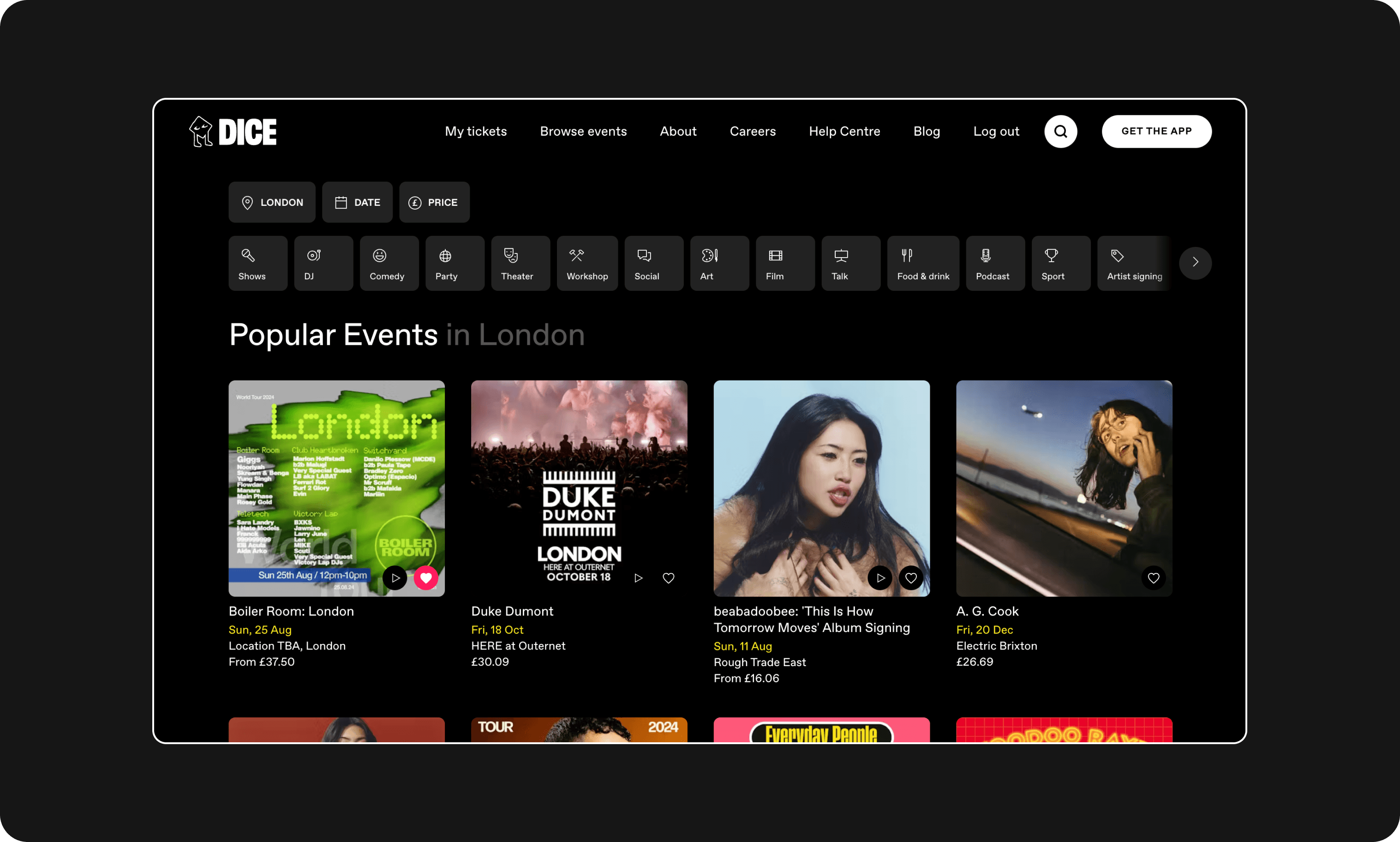This screenshot has height=842, width=1400.
Task: Pick the Sport trophy category
Action: (1060, 263)
